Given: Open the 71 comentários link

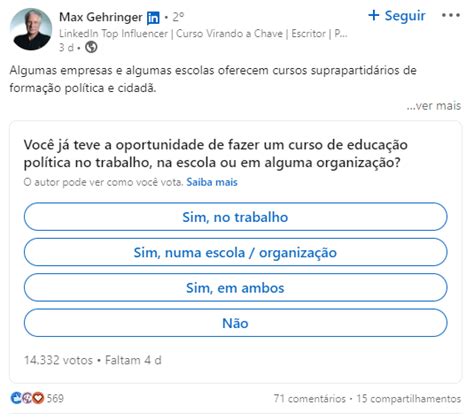Looking at the screenshot, I should (x=310, y=398).
